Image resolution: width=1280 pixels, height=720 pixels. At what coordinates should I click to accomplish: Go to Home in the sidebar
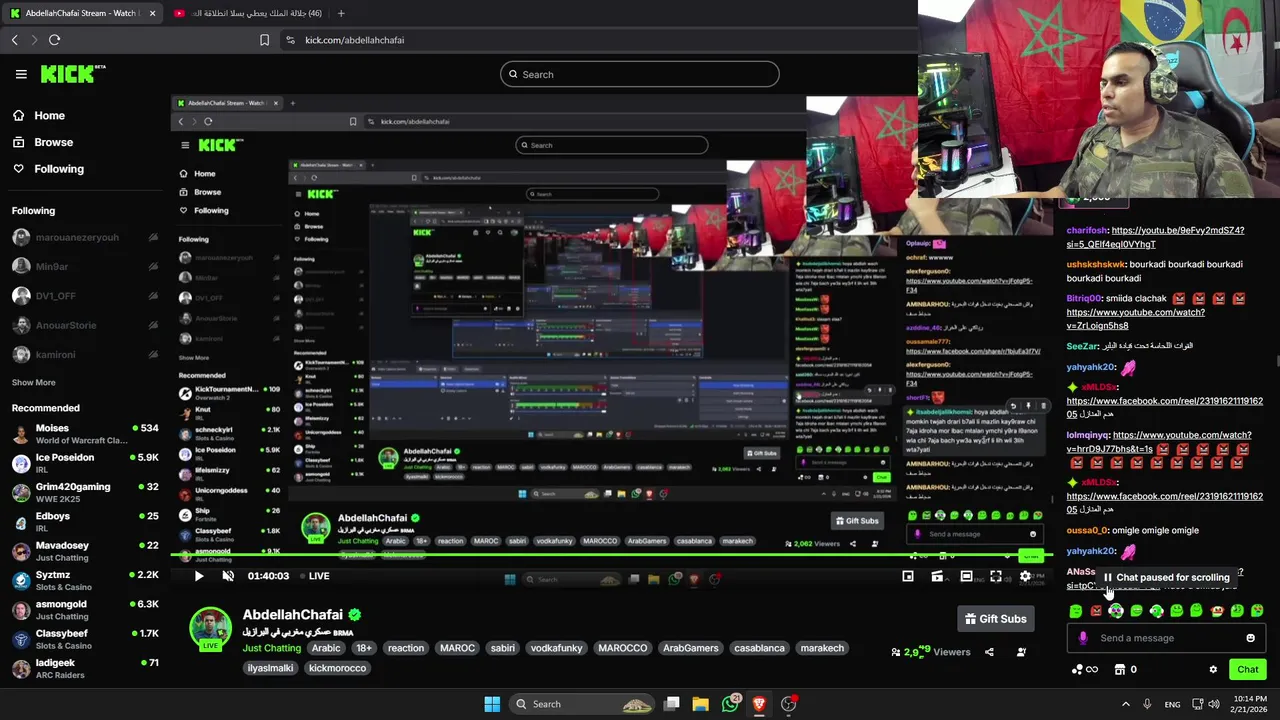[x=49, y=115]
